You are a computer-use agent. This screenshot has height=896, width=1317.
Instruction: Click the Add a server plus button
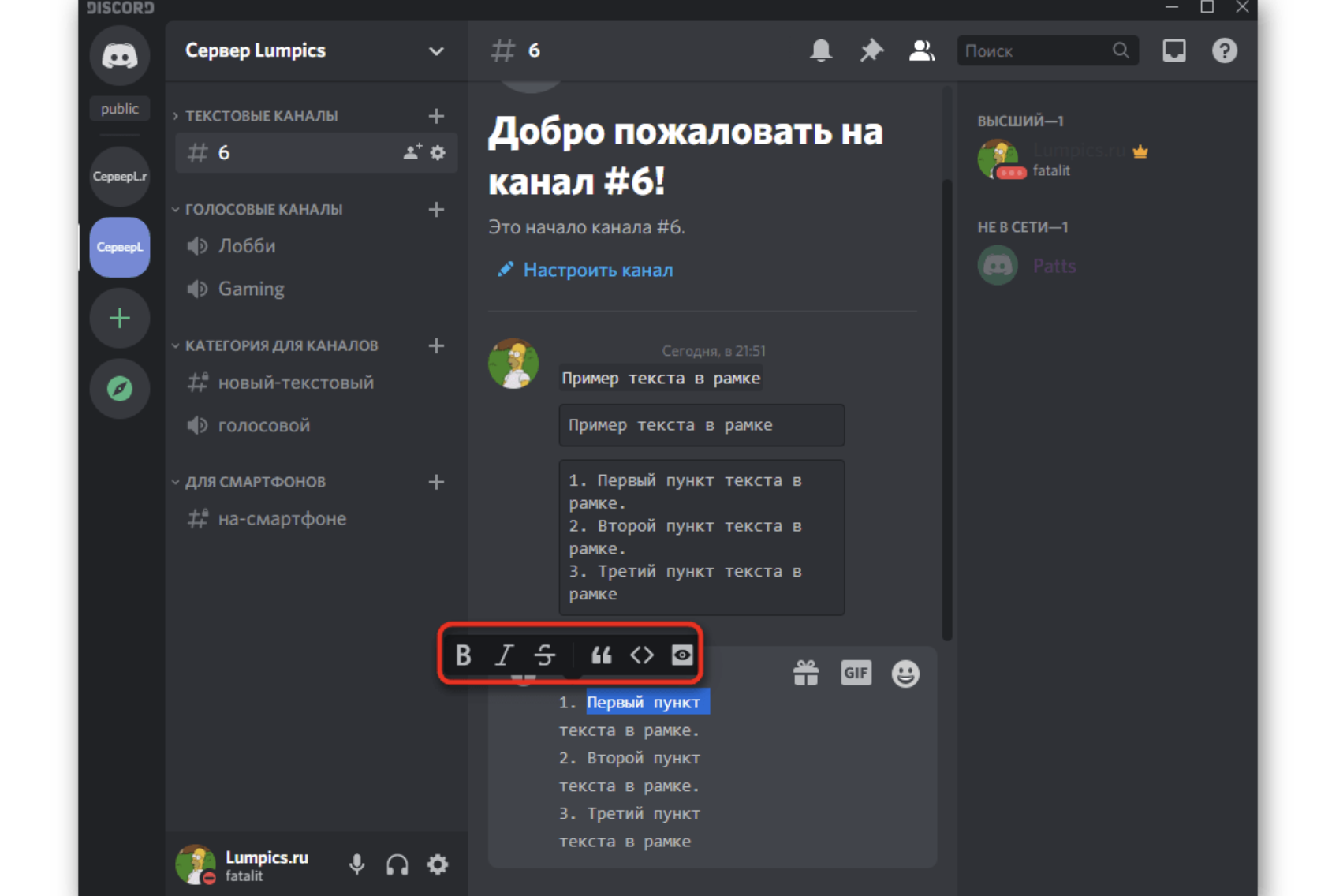coord(120,319)
